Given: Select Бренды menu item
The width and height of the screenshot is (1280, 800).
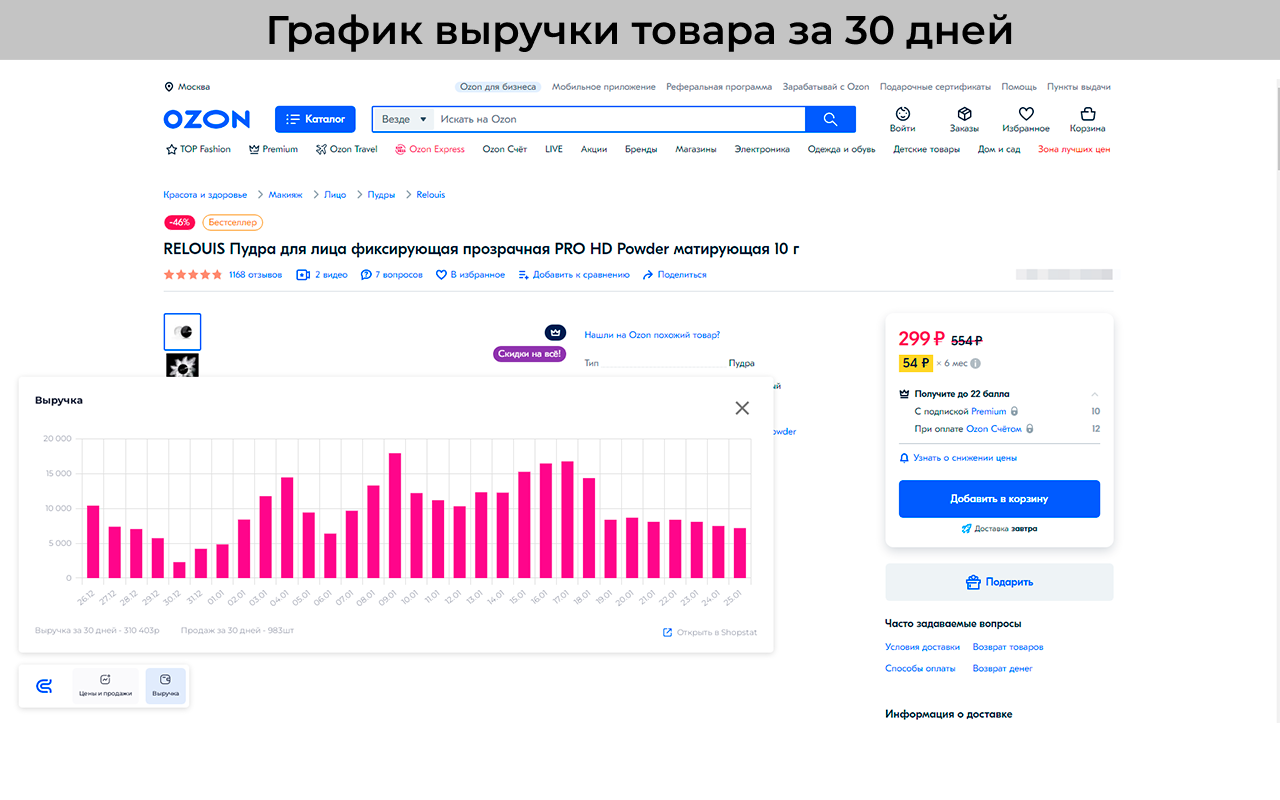Looking at the screenshot, I should coord(641,149).
